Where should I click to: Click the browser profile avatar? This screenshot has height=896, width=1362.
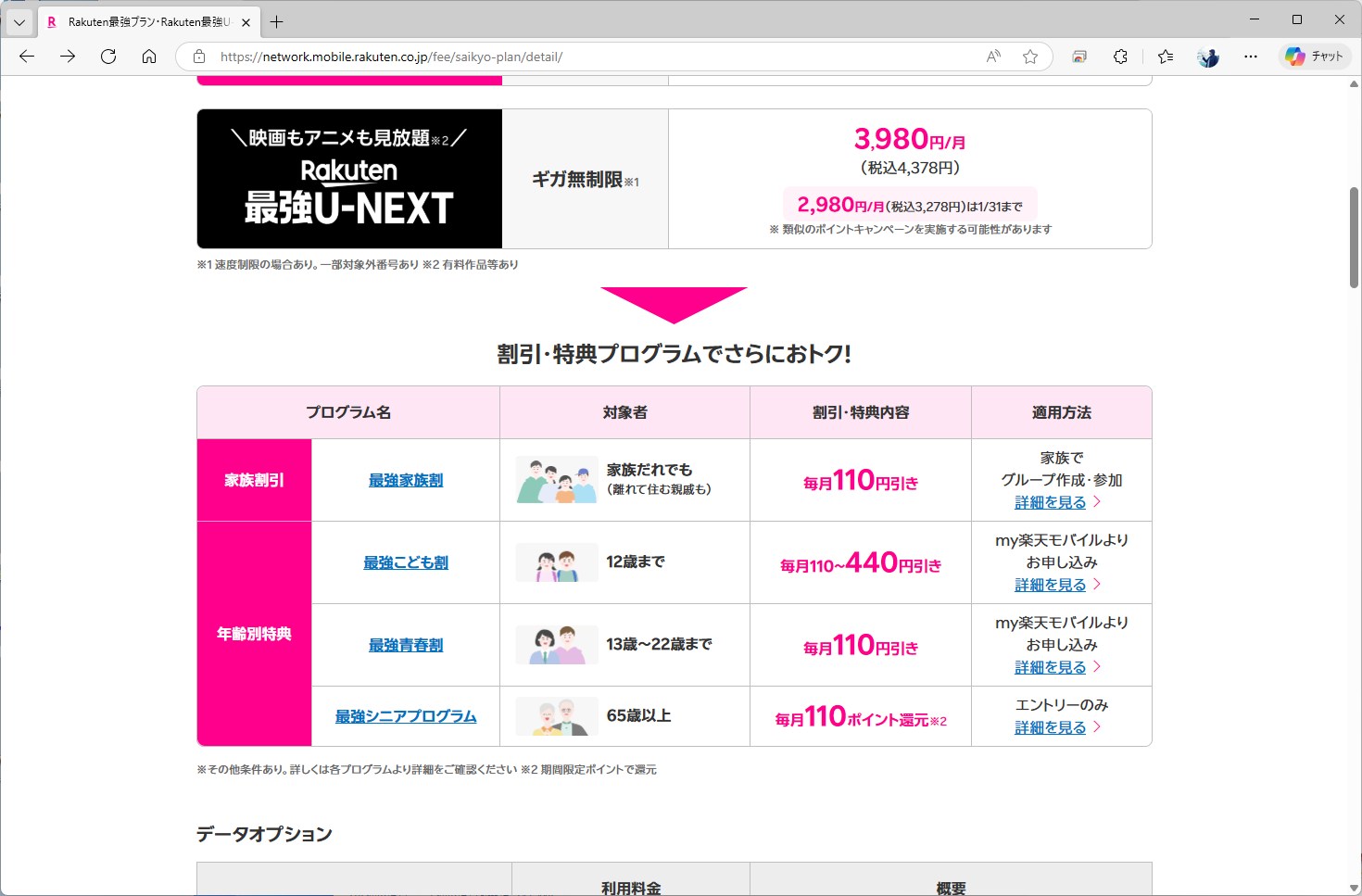[x=1207, y=56]
